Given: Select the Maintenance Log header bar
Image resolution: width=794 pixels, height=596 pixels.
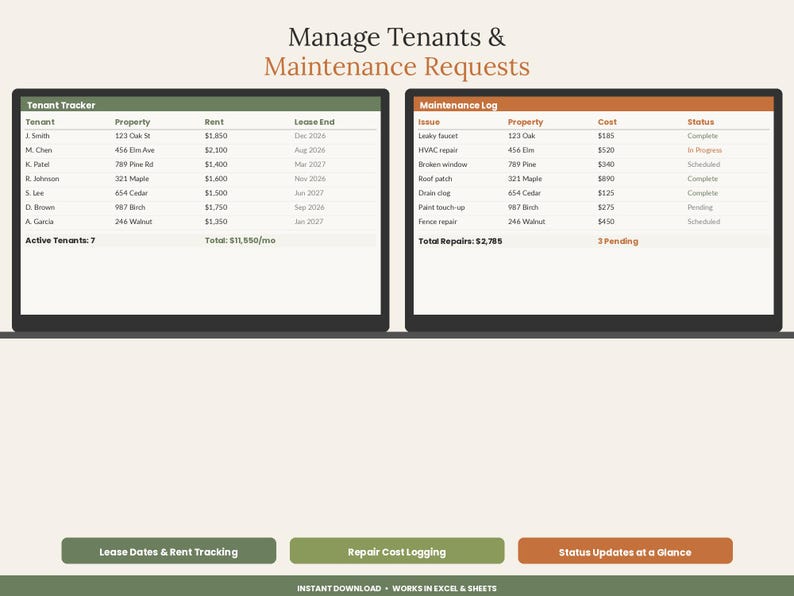Looking at the screenshot, I should pyautogui.click(x=593, y=104).
